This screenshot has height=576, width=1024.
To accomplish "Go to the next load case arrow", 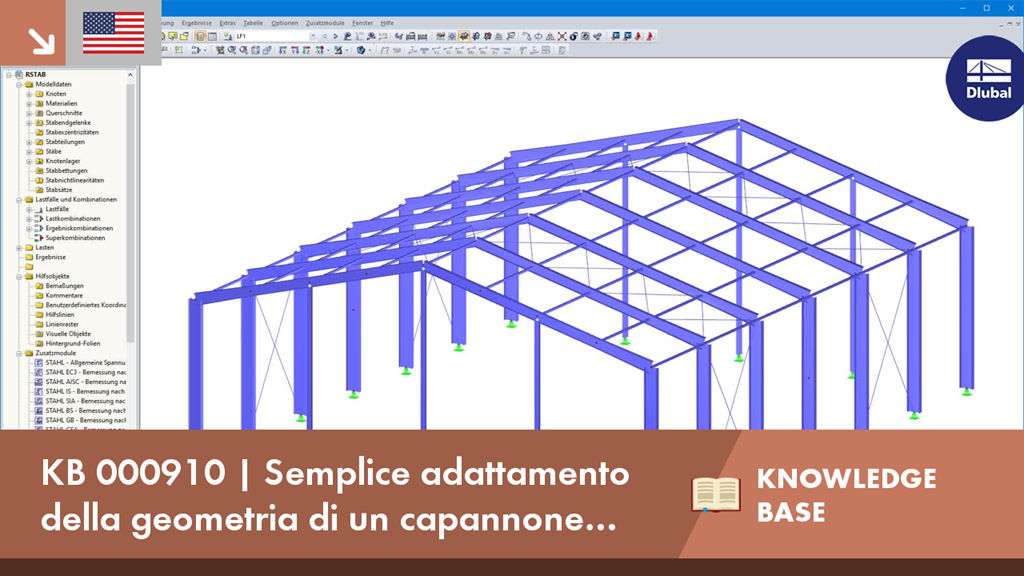I will [336, 37].
